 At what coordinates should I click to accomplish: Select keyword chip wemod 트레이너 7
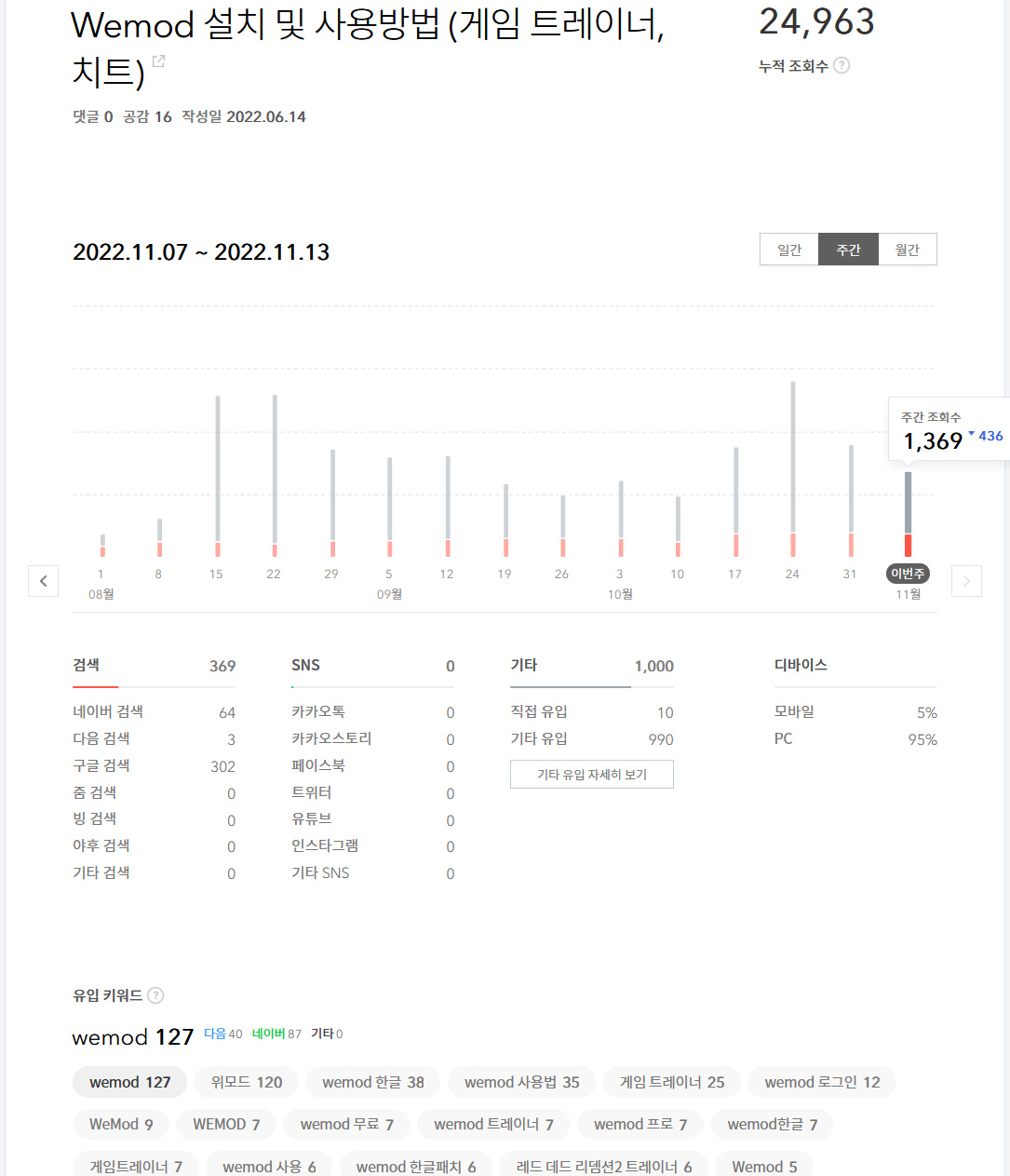494,1124
